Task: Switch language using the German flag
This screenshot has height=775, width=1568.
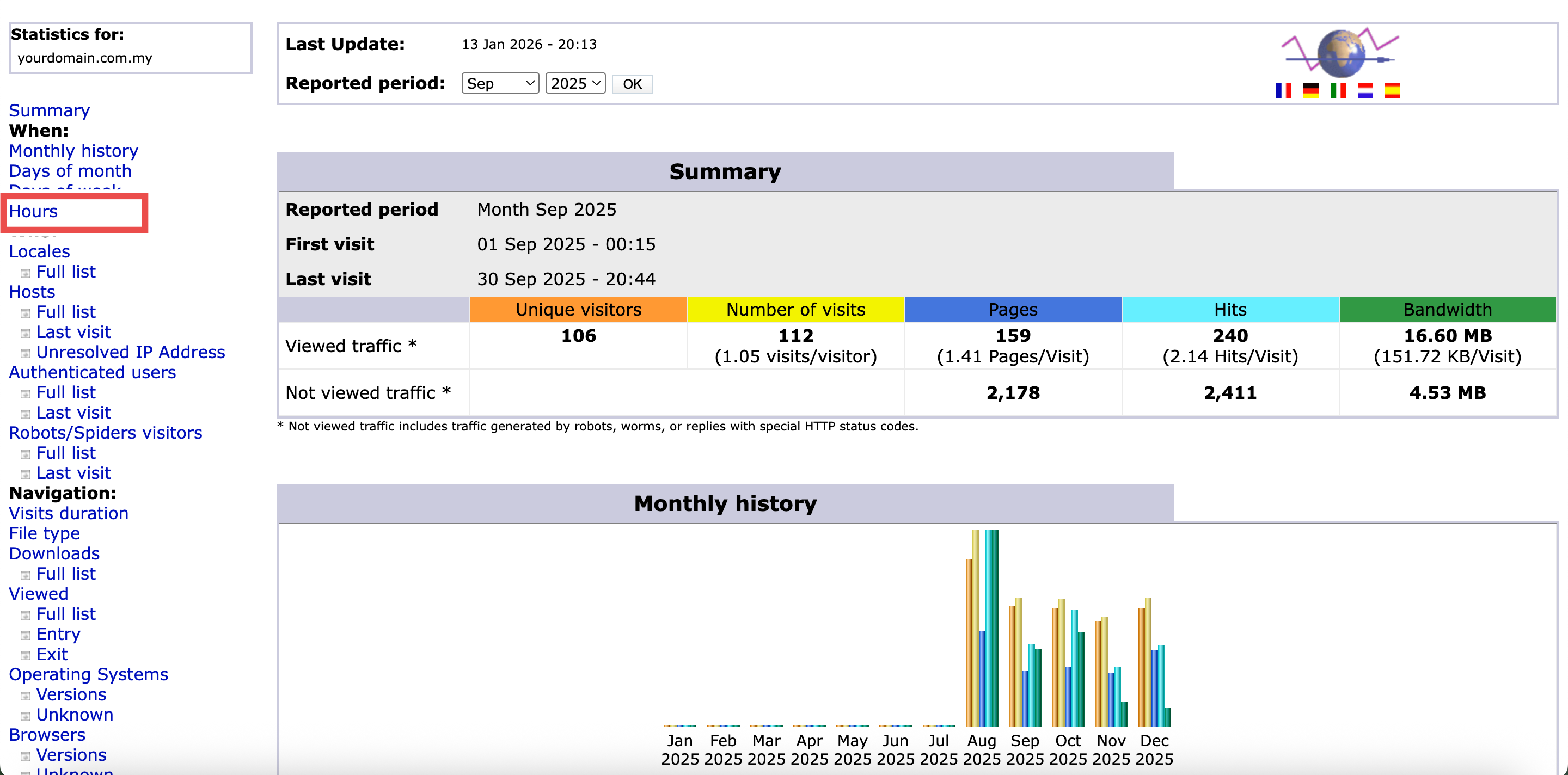Action: point(1310,90)
